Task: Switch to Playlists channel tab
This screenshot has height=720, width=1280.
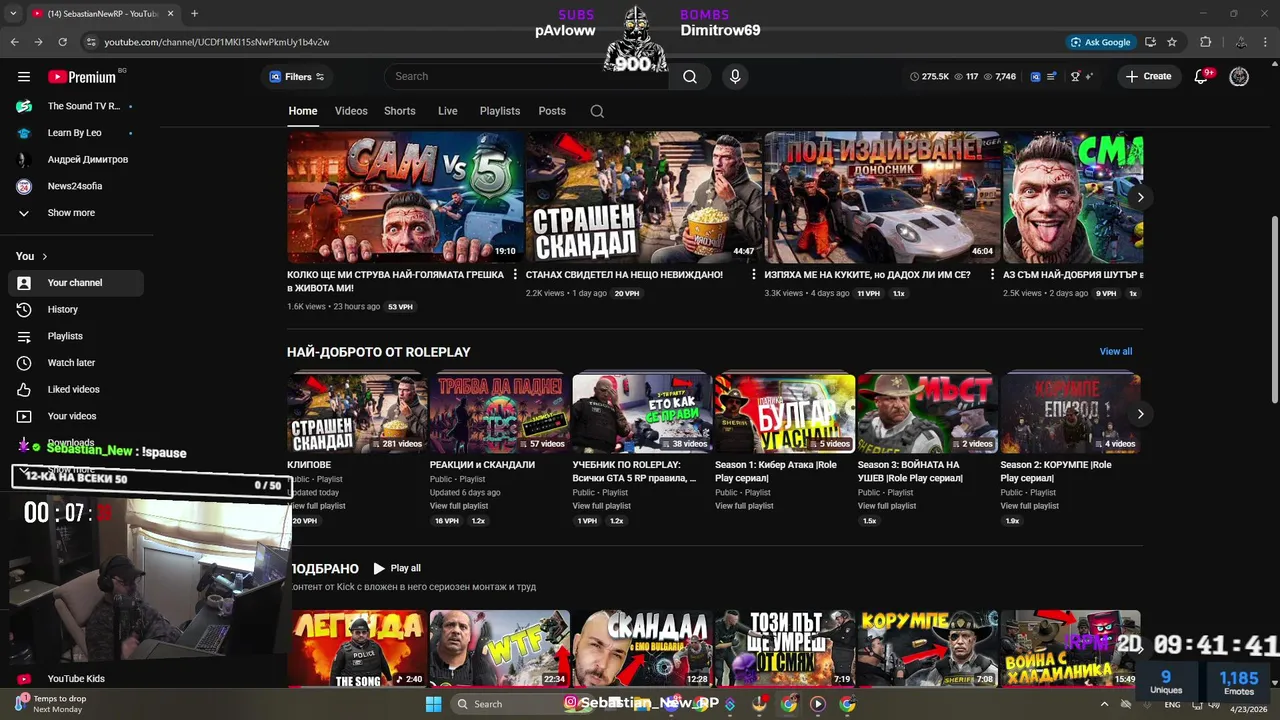Action: pos(500,111)
